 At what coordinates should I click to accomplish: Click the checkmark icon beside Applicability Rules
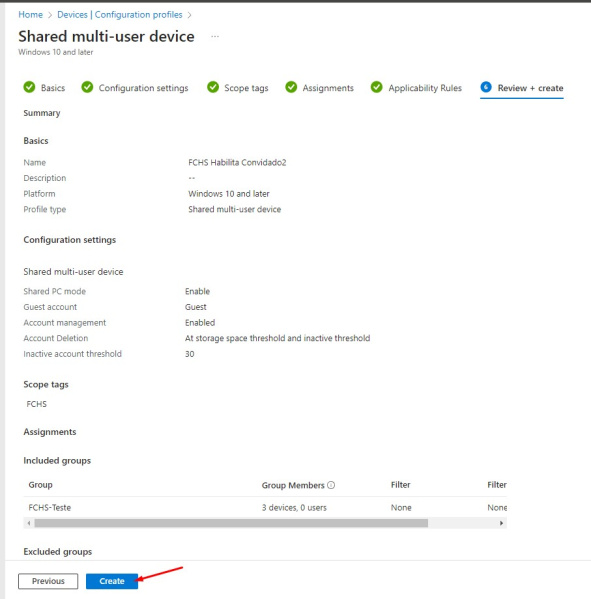pos(376,87)
